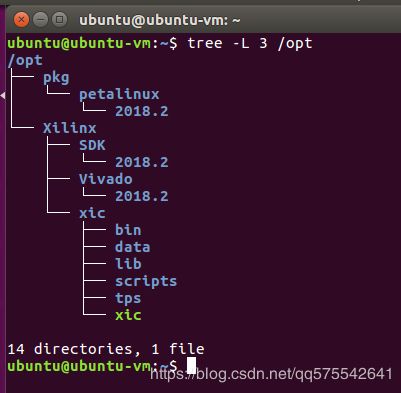This screenshot has height=393, width=401.
Task: Select the Vivado directory entry
Action: (106, 179)
